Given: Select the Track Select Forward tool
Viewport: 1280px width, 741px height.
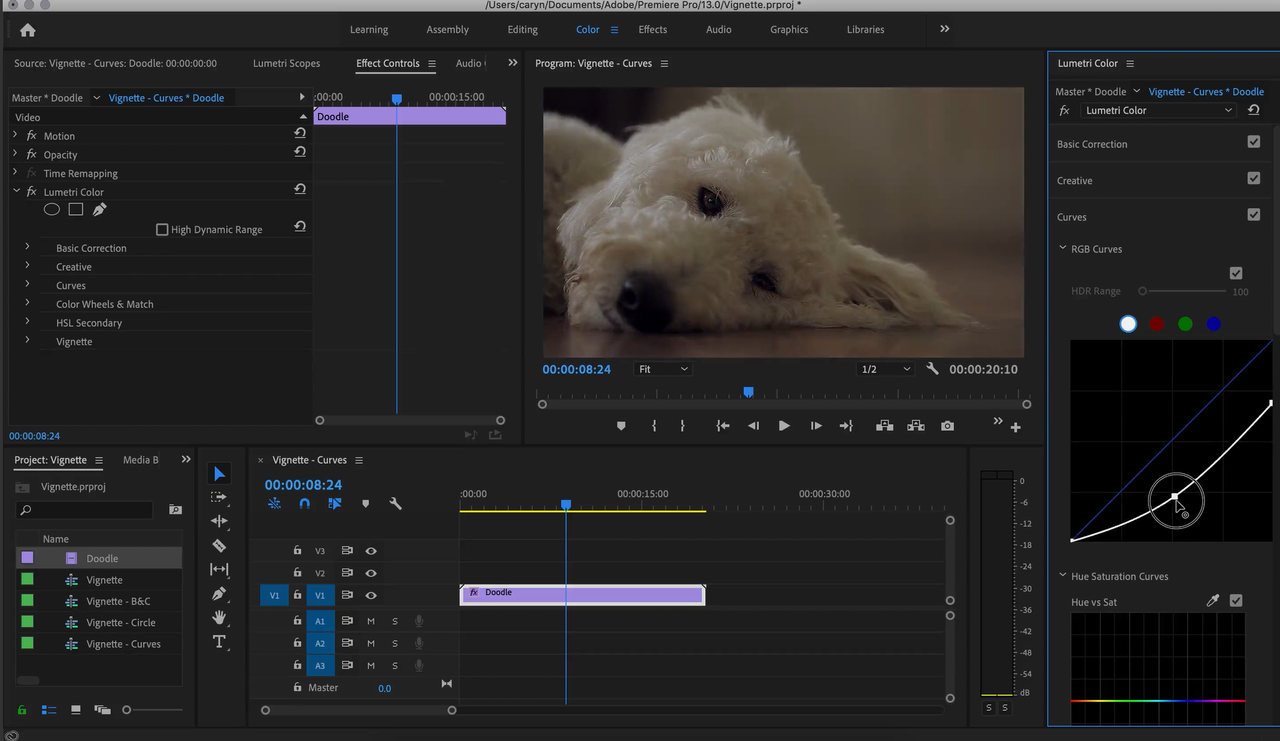Looking at the screenshot, I should (220, 497).
